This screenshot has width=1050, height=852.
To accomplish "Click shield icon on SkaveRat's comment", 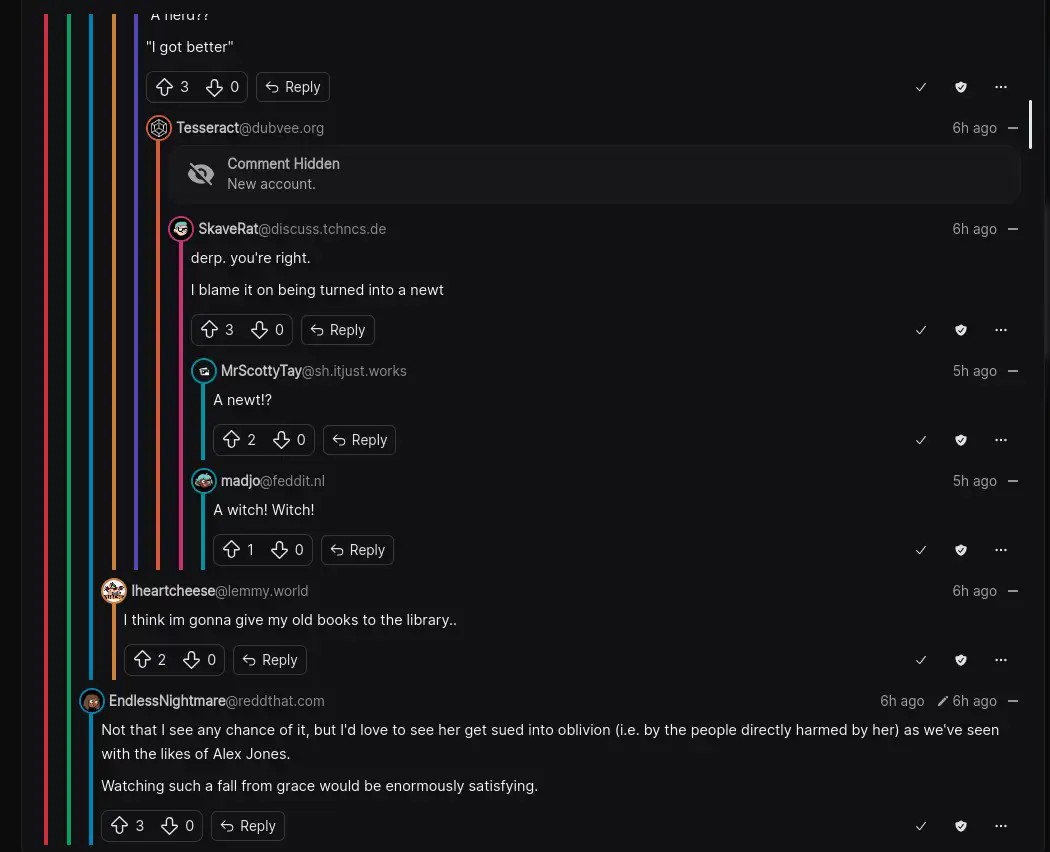I will coord(961,330).
